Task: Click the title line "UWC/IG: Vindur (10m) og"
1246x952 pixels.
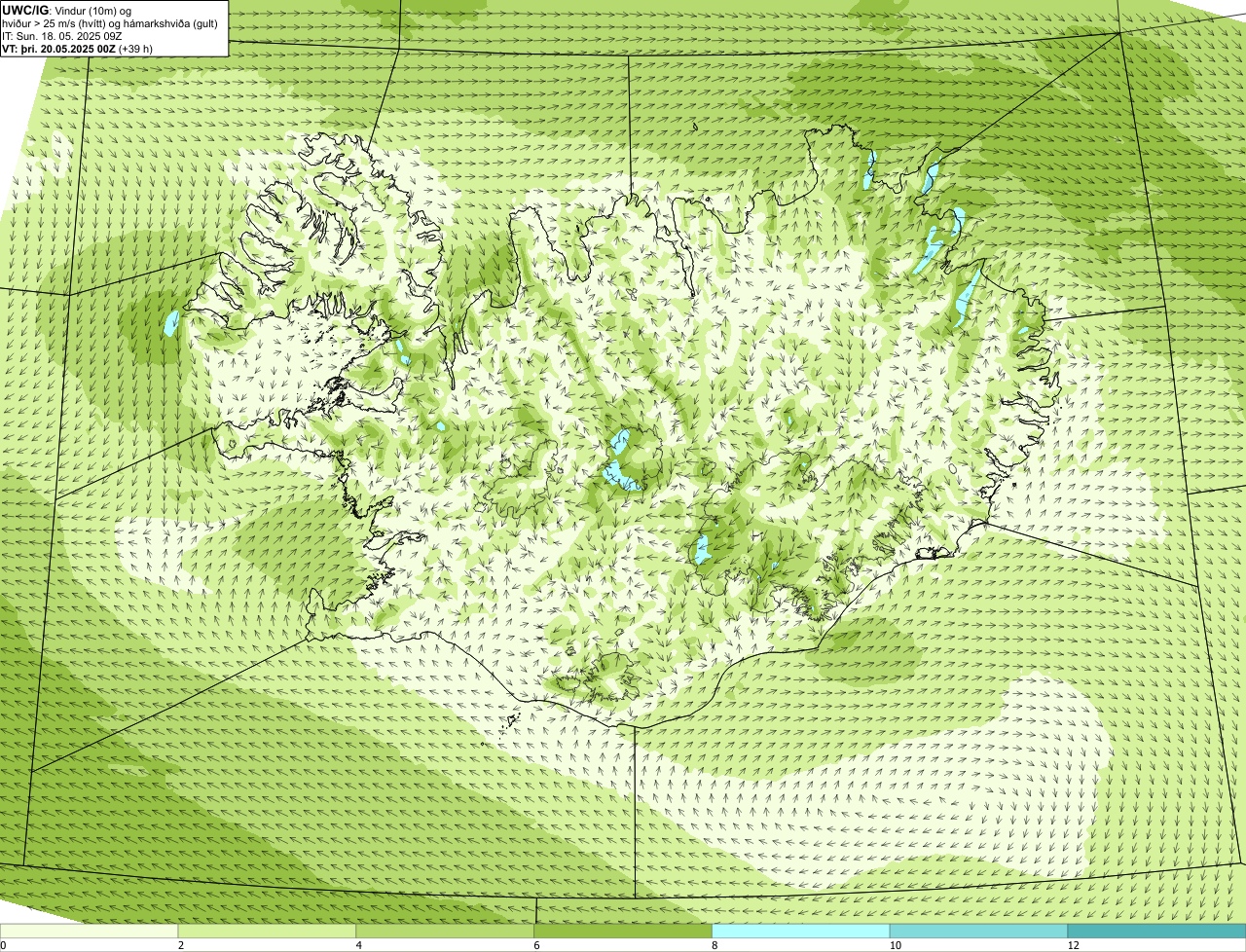Action: [x=67, y=11]
